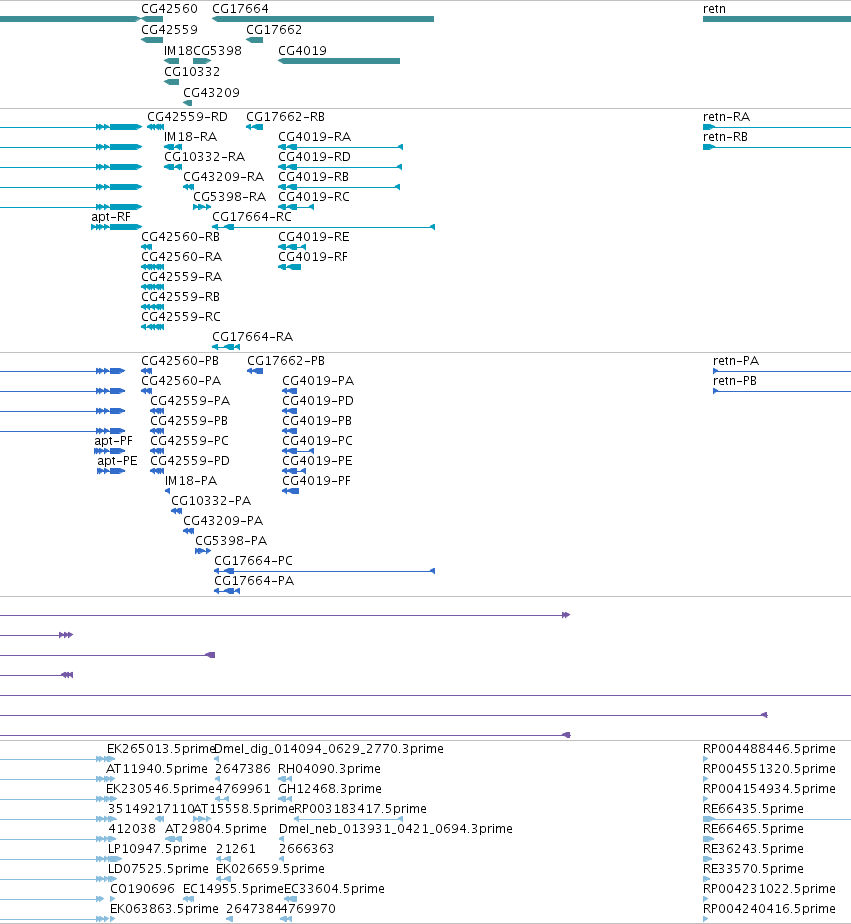
Task: Select transcript CG42560-RA
Action: pyautogui.click(x=182, y=258)
